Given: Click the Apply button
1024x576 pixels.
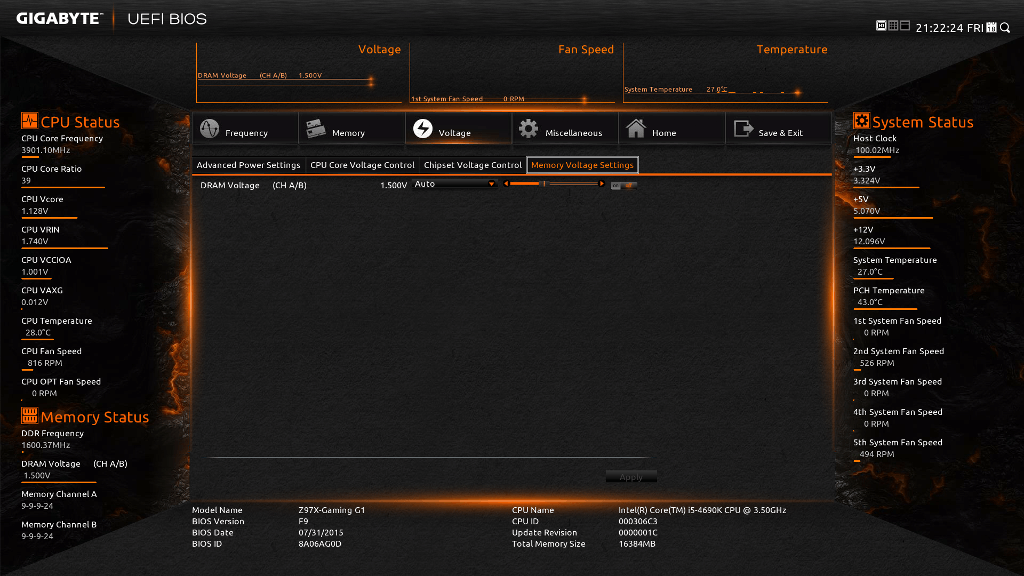Looking at the screenshot, I should (631, 477).
